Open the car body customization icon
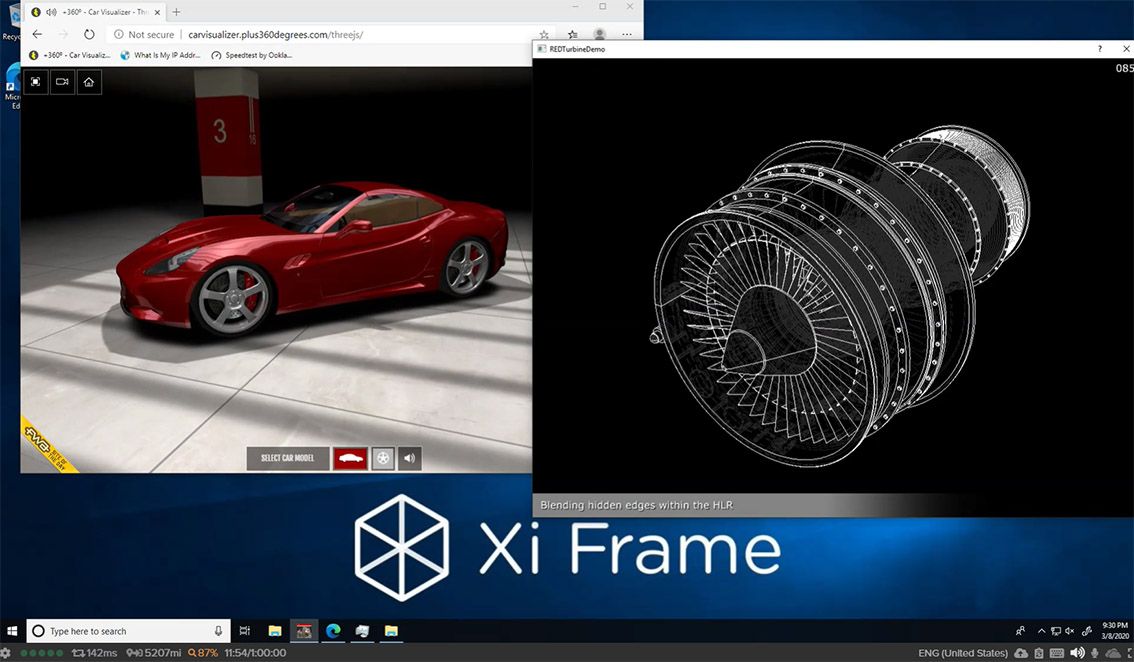The image size is (1134, 662). coord(349,458)
